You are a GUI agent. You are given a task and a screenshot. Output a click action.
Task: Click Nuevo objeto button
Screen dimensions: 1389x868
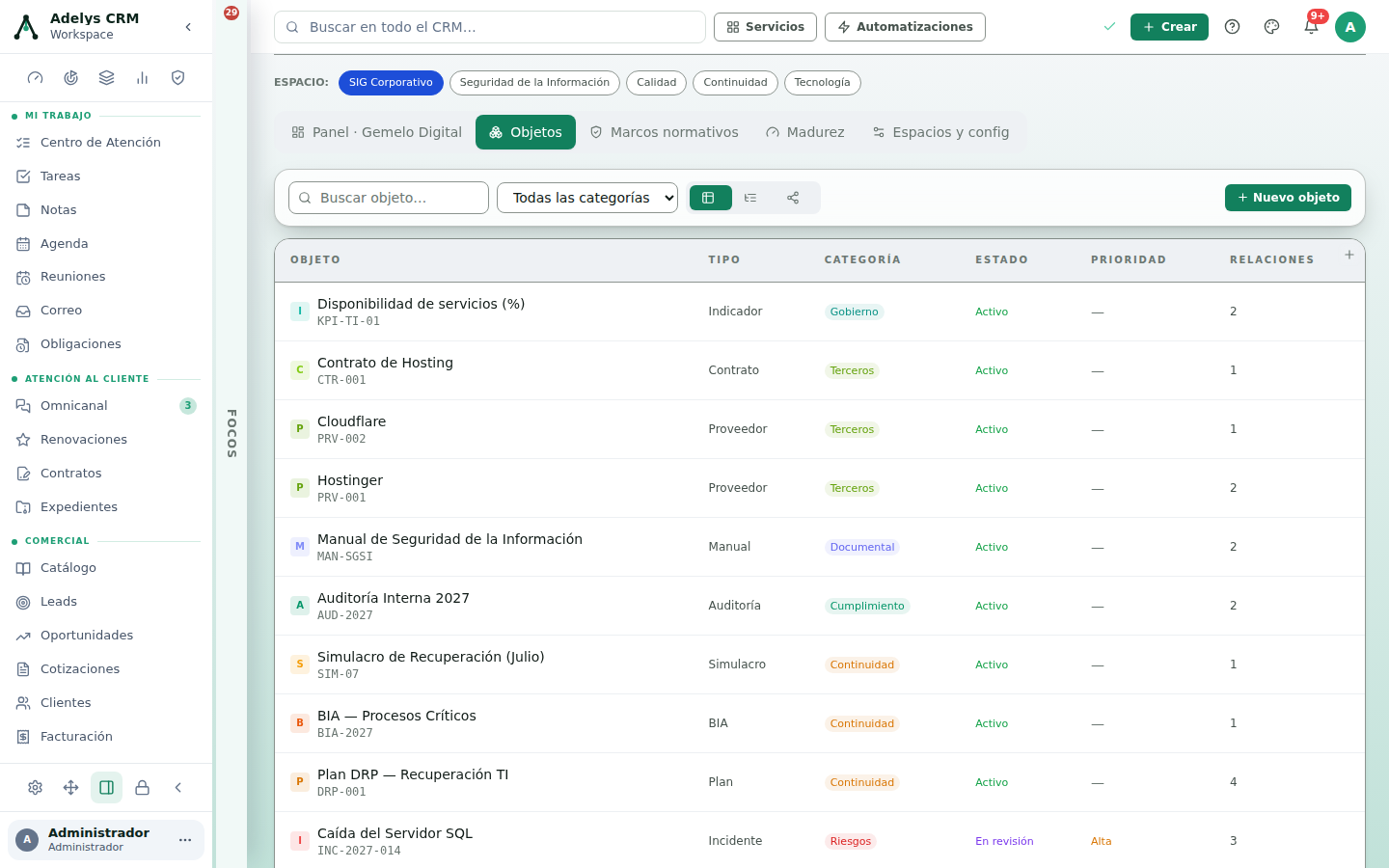(x=1288, y=198)
